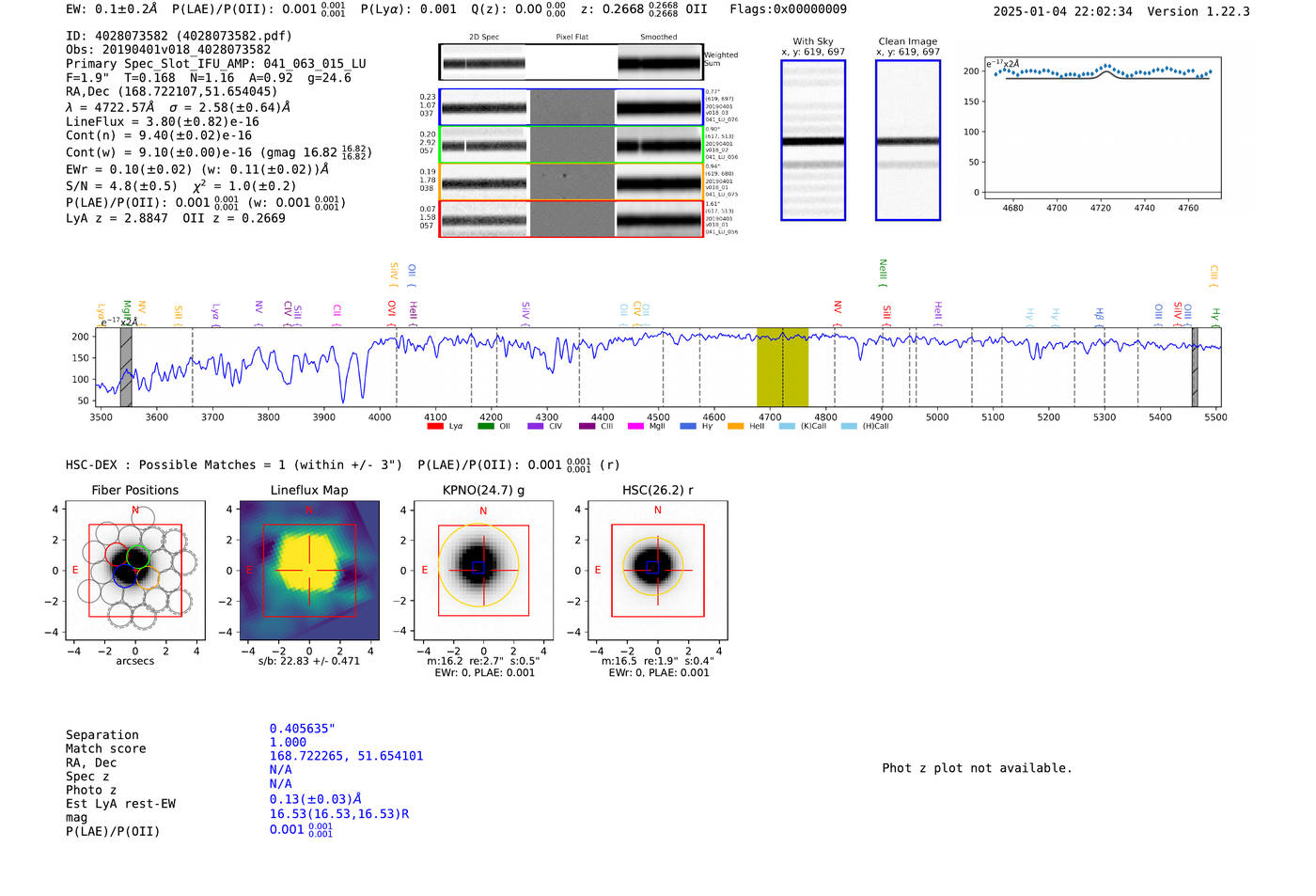Click the red-bordered 2D fiber spectrum row

572,219
